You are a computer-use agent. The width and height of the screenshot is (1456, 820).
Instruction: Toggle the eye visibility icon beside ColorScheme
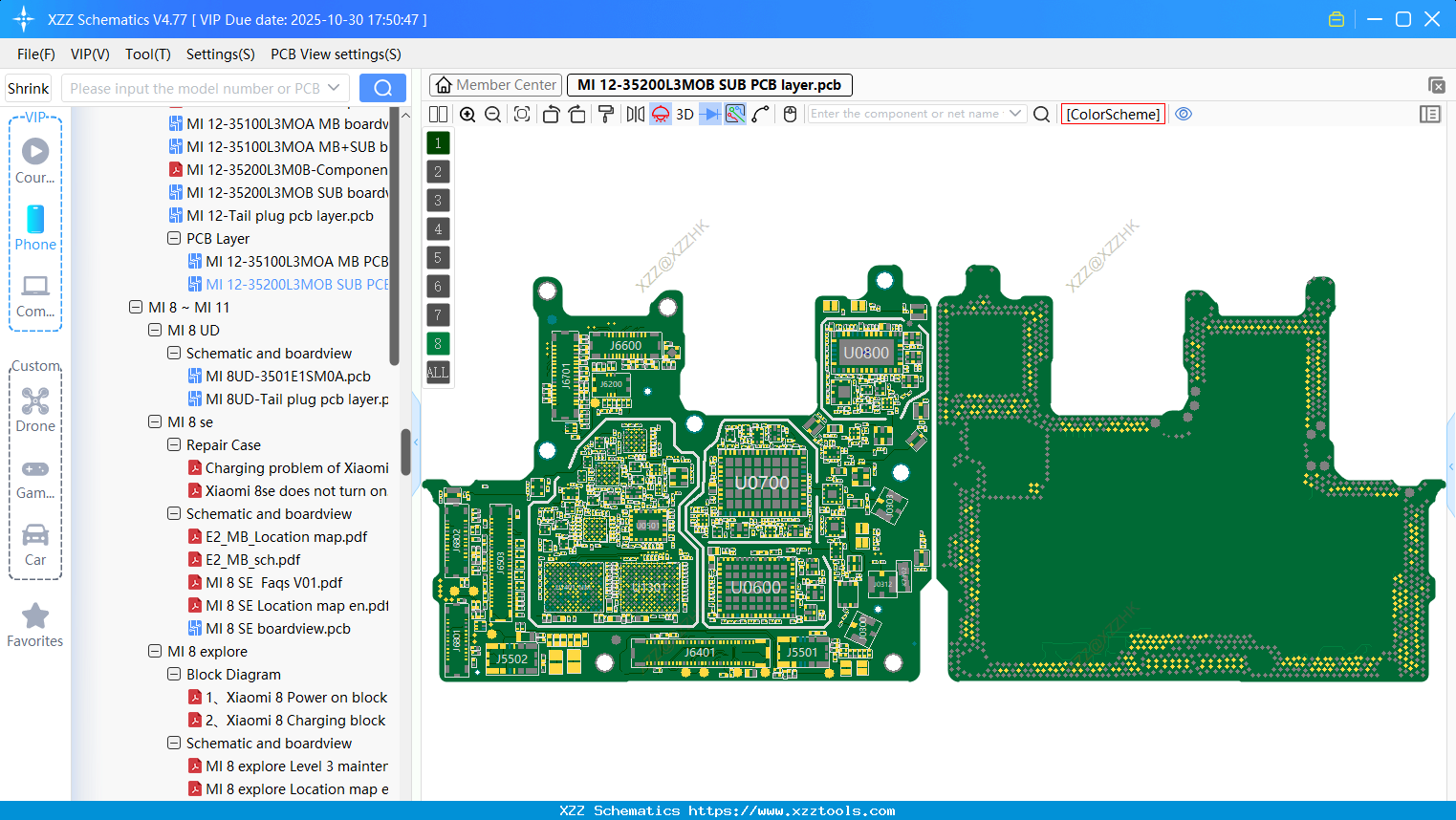[x=1184, y=114]
